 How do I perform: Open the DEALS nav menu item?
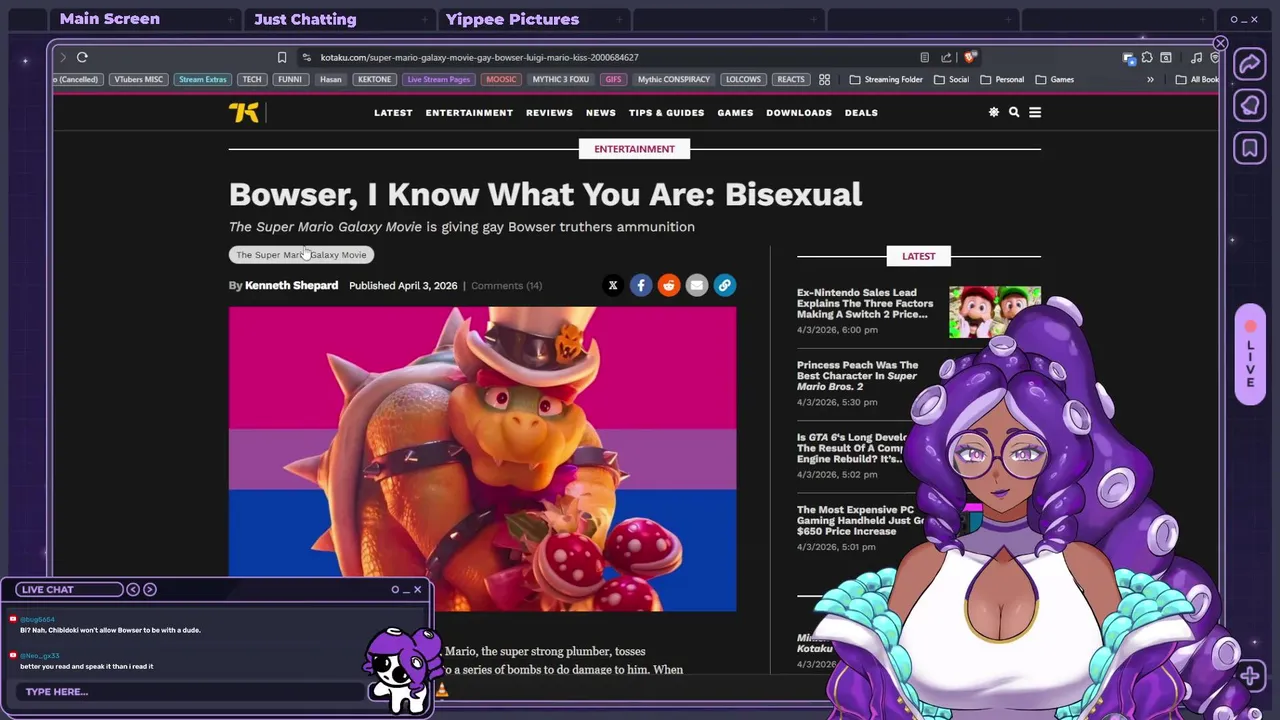pos(861,113)
